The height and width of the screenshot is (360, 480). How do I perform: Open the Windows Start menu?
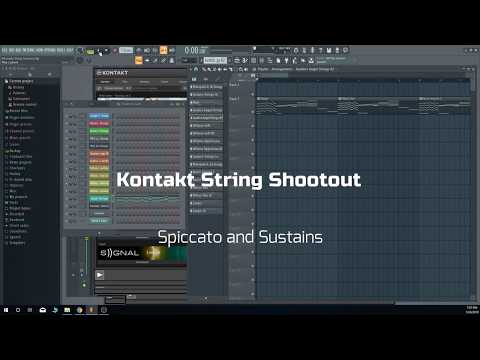coord(6,310)
